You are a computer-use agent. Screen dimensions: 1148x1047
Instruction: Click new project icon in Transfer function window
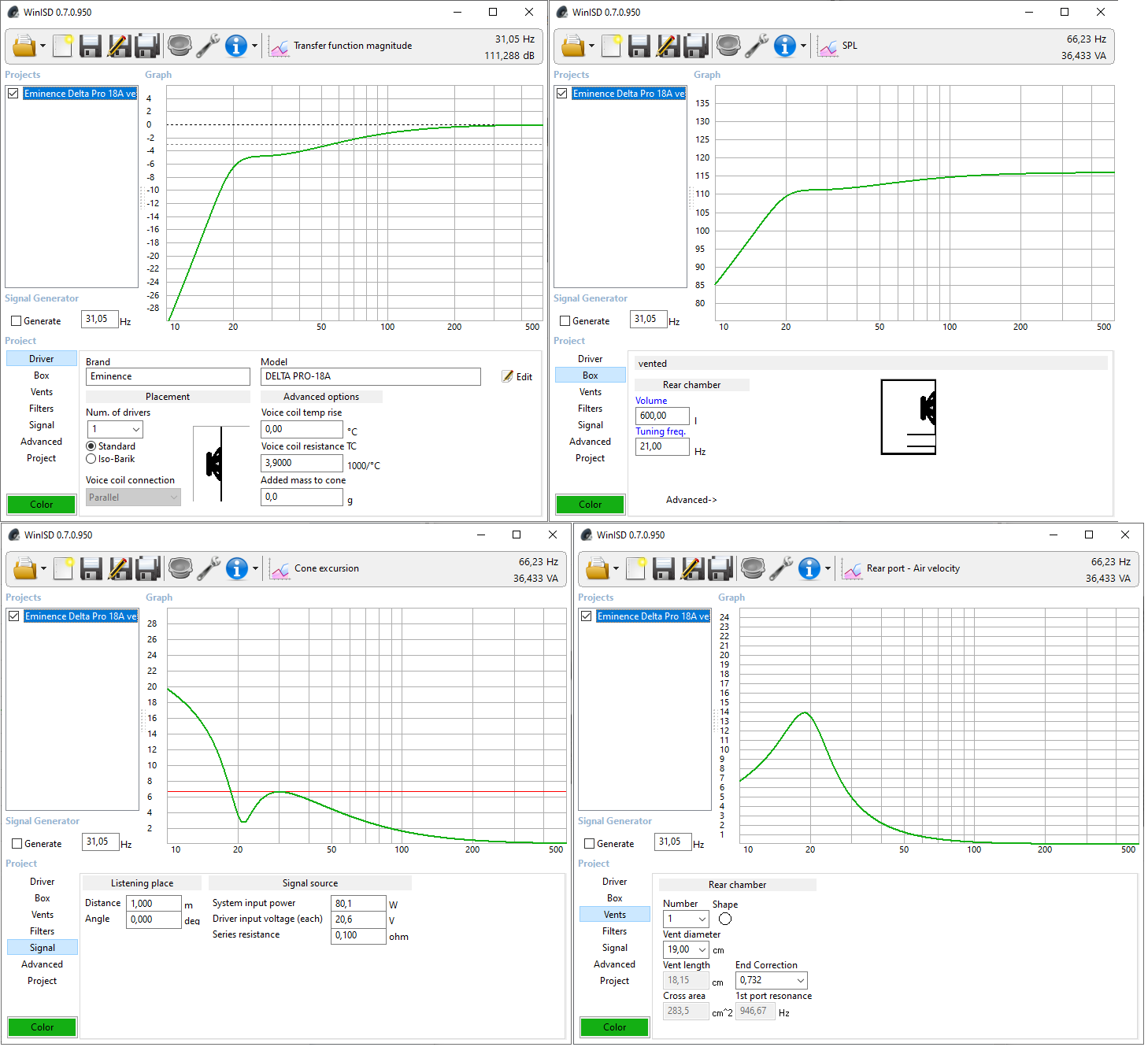pos(62,46)
